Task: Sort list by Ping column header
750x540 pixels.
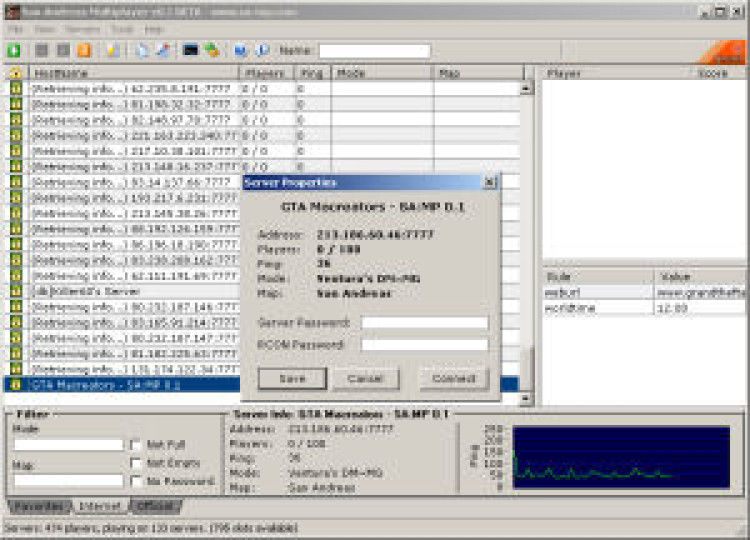Action: pos(312,73)
